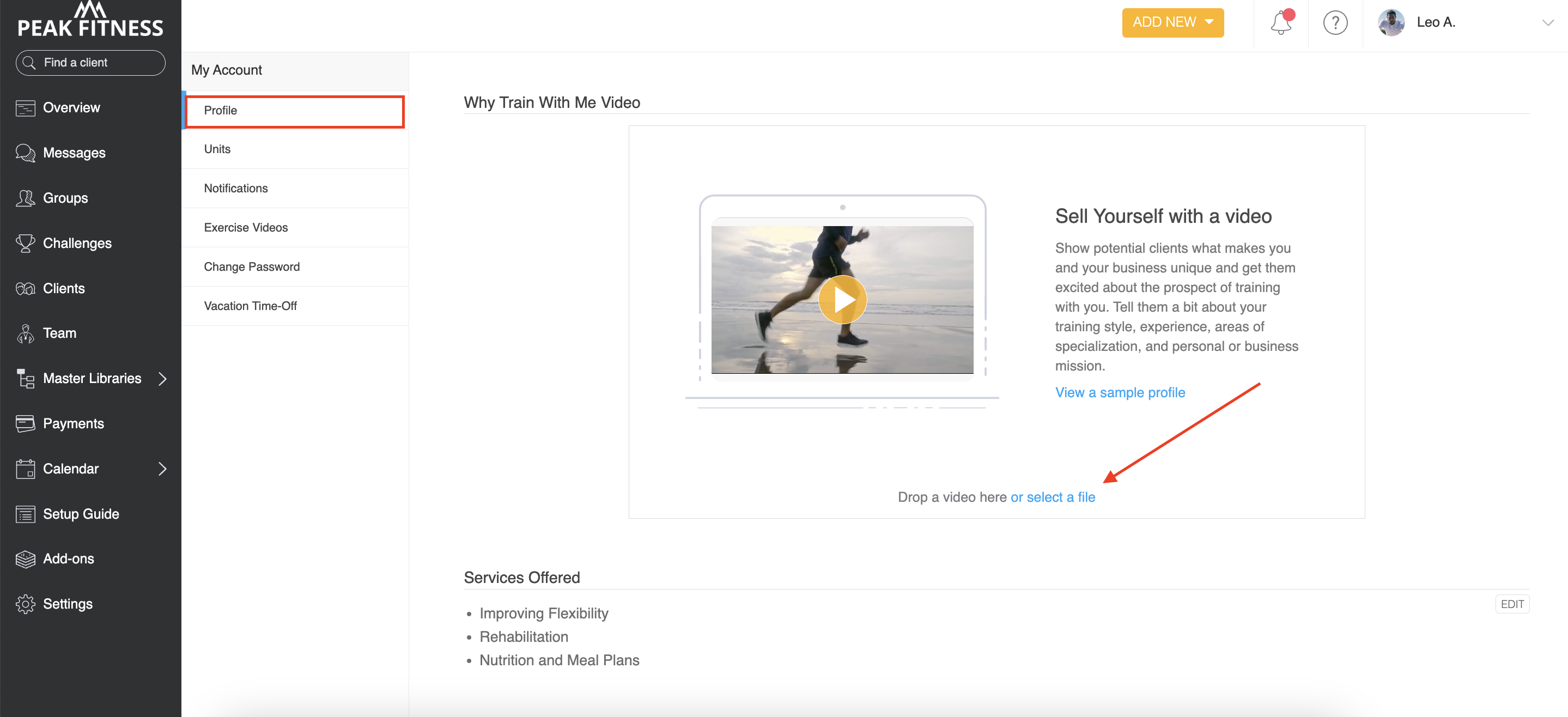Click the notification bell icon
The width and height of the screenshot is (1568, 717).
1280,23
